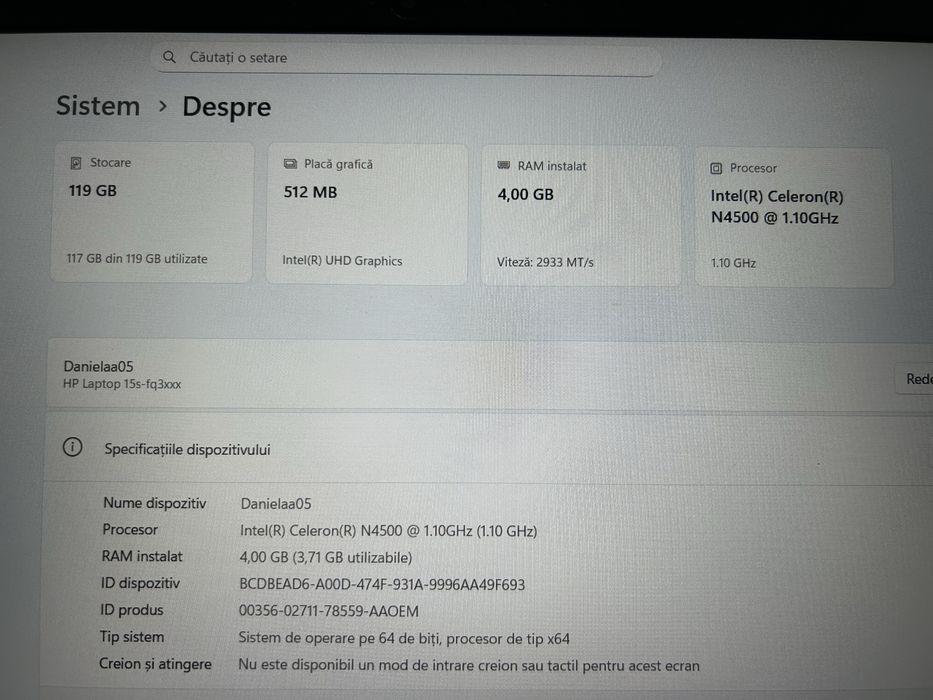Screen dimensions: 933x700
Task: Click 'Viteză: 2933 MT/s' text
Action: (x=545, y=262)
